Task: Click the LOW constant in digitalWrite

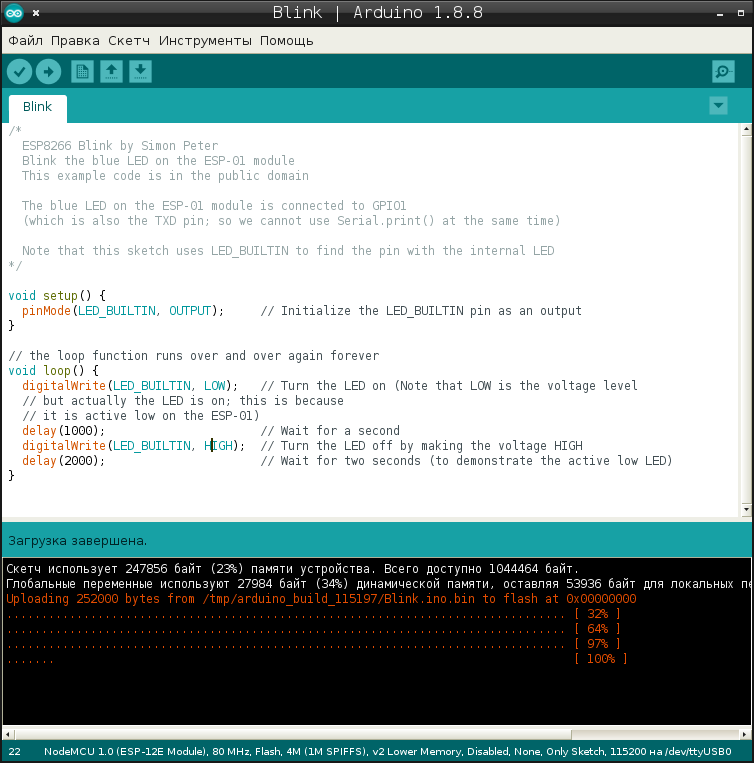Action: [x=215, y=386]
